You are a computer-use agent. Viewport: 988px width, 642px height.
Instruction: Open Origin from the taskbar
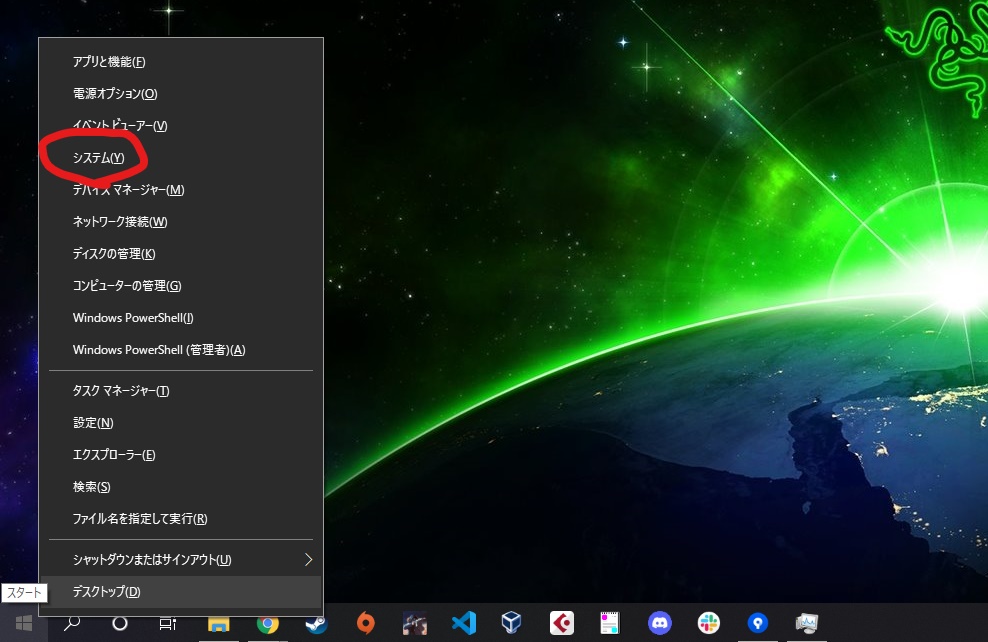[365, 623]
